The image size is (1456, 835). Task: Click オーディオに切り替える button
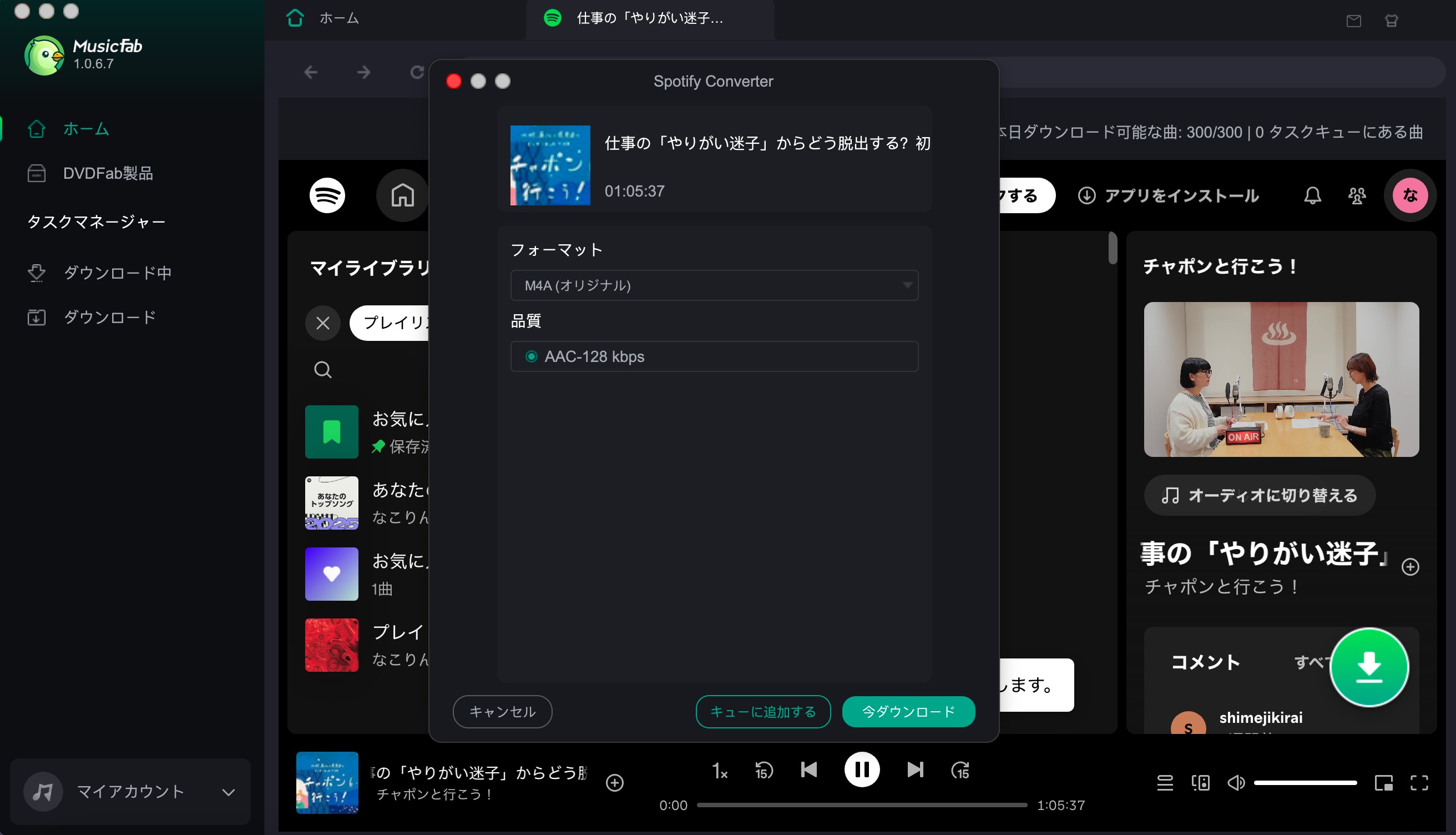(1260, 495)
